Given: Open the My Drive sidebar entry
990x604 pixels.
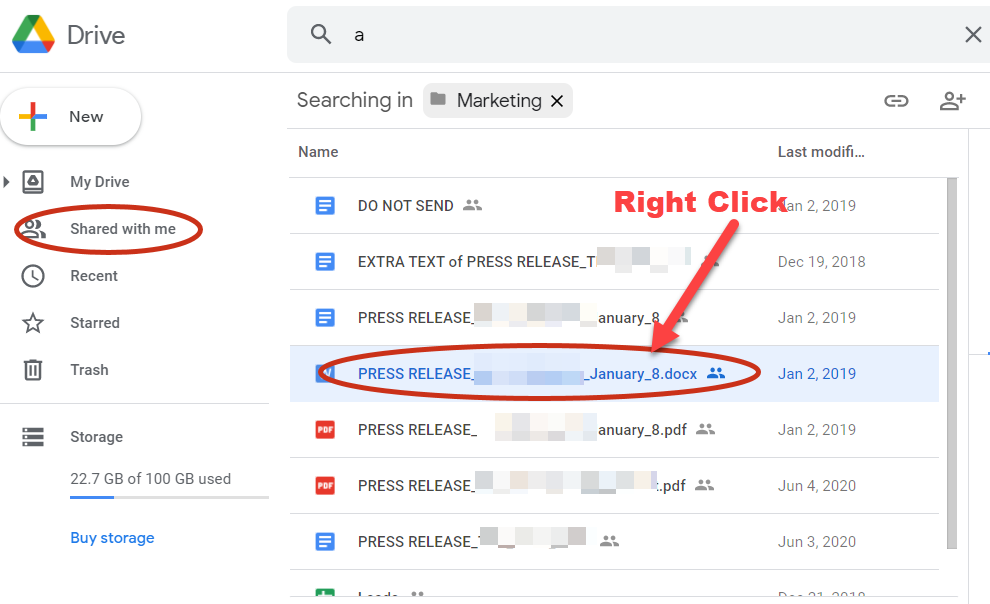Looking at the screenshot, I should coord(100,181).
